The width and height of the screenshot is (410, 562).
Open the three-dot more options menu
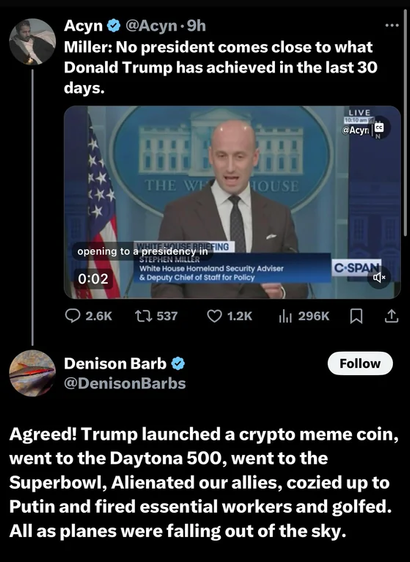[x=392, y=25]
